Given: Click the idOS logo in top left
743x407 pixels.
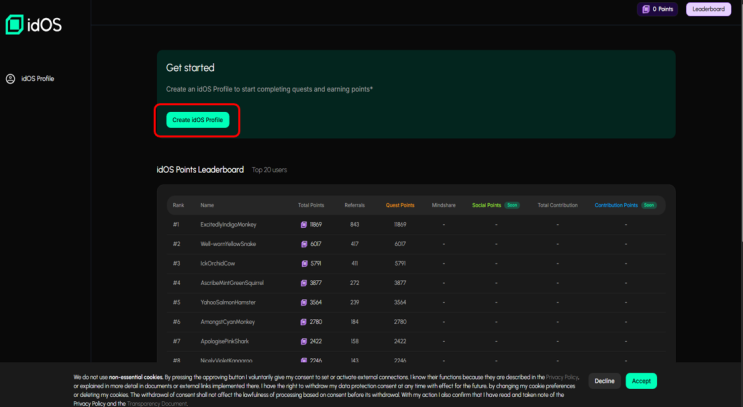Looking at the screenshot, I should [33, 24].
